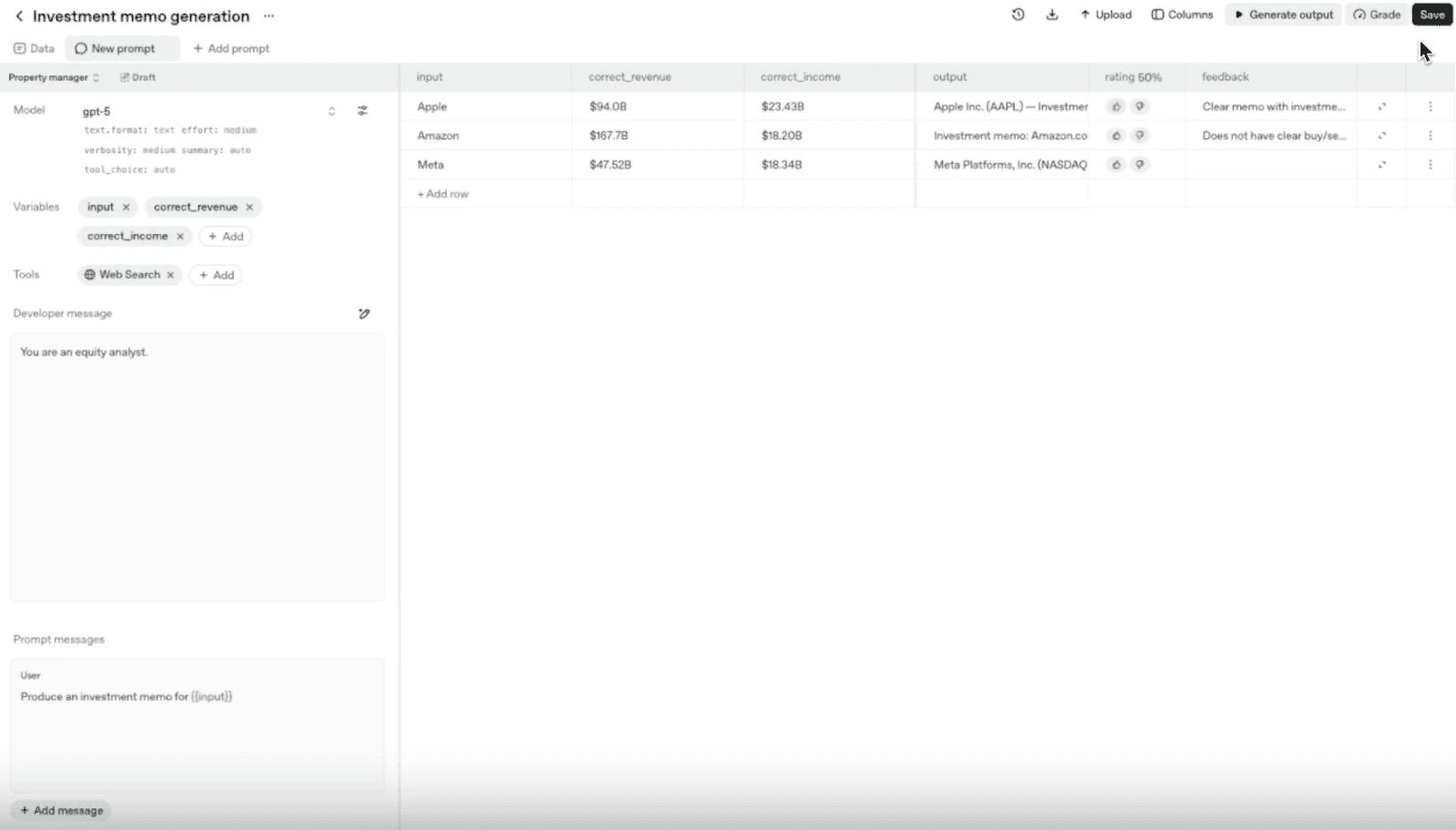
Task: Click Generate output
Action: pyautogui.click(x=1283, y=15)
